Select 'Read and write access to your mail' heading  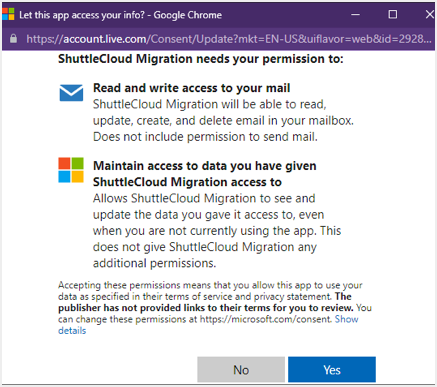tap(192, 88)
